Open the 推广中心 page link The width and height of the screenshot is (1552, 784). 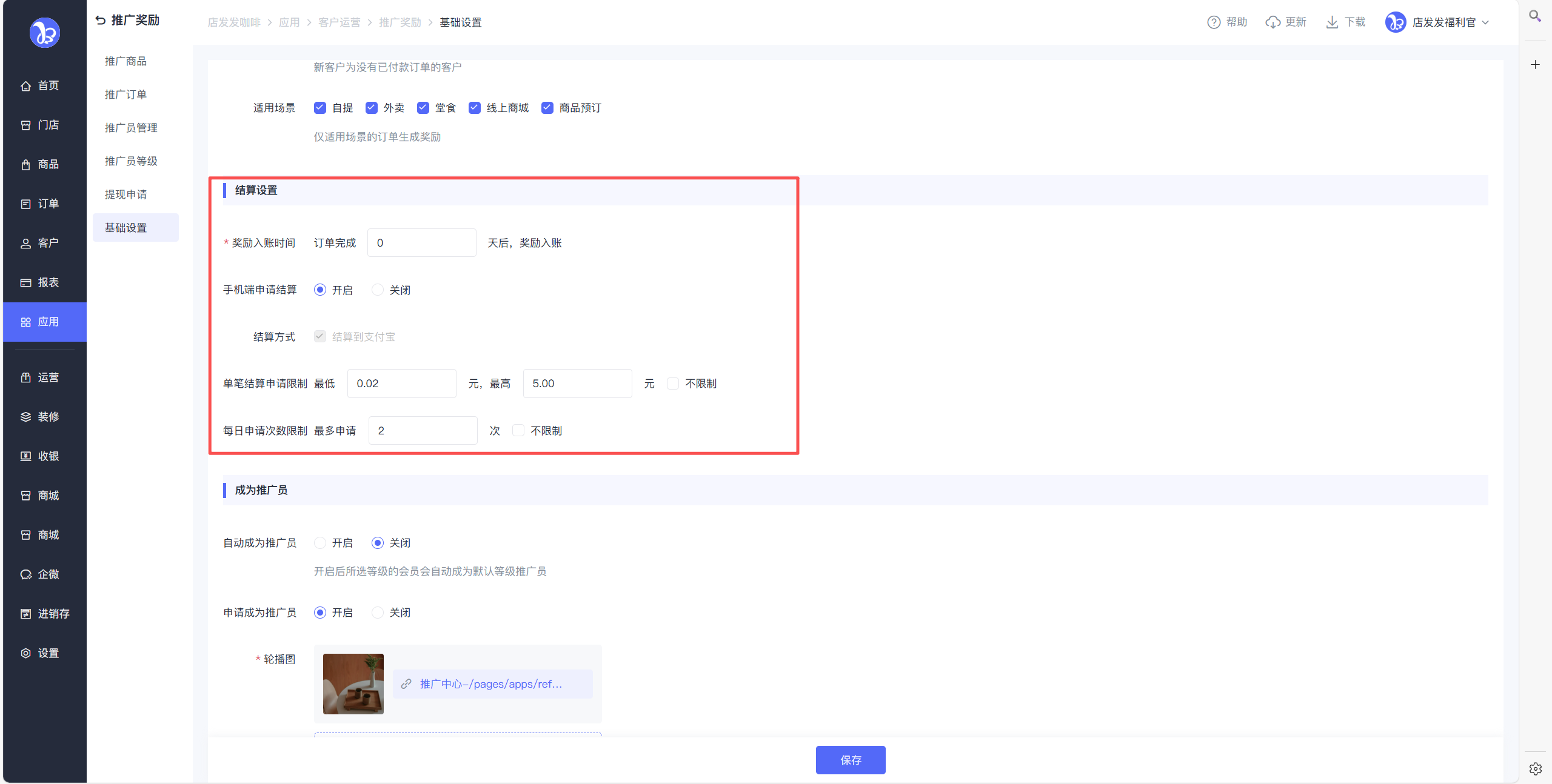(x=491, y=684)
